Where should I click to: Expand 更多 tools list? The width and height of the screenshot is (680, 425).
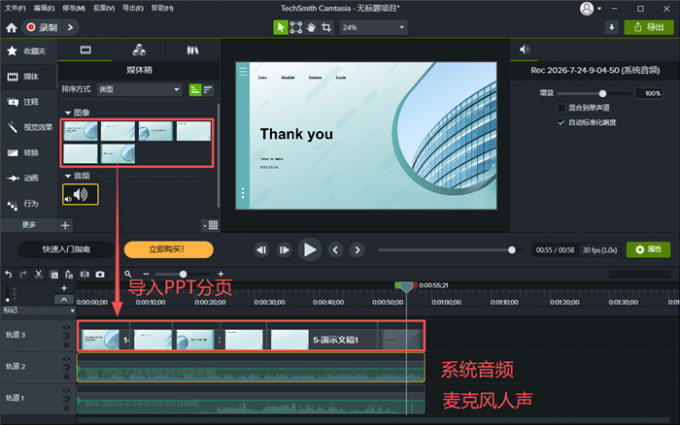tap(29, 225)
